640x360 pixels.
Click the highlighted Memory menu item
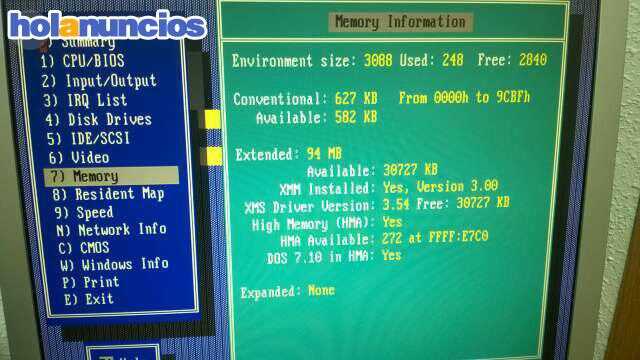coord(111,176)
